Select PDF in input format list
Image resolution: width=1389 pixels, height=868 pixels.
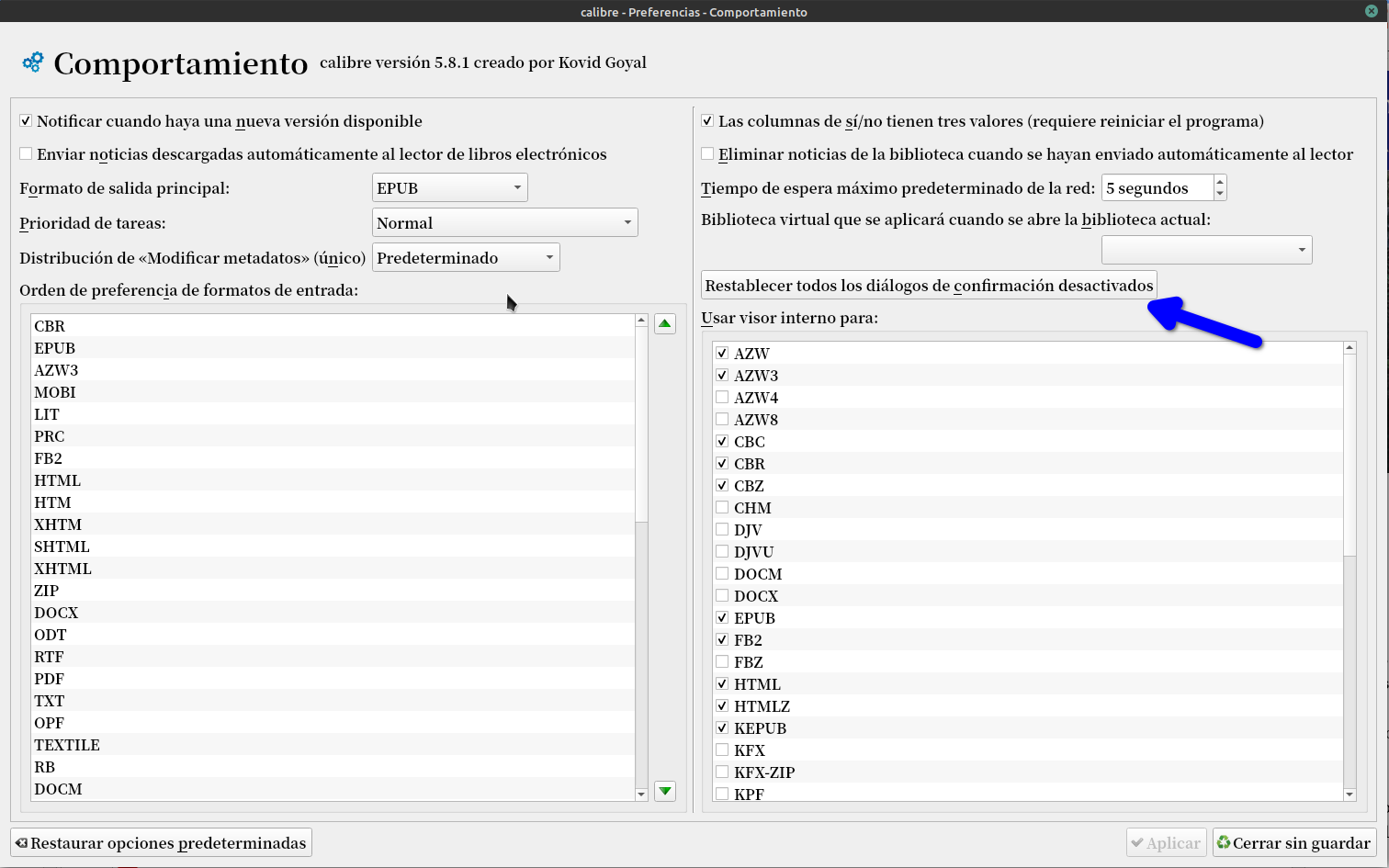pos(333,679)
